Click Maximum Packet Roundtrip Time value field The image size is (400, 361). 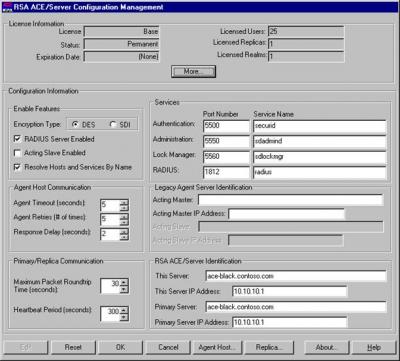click(x=110, y=286)
